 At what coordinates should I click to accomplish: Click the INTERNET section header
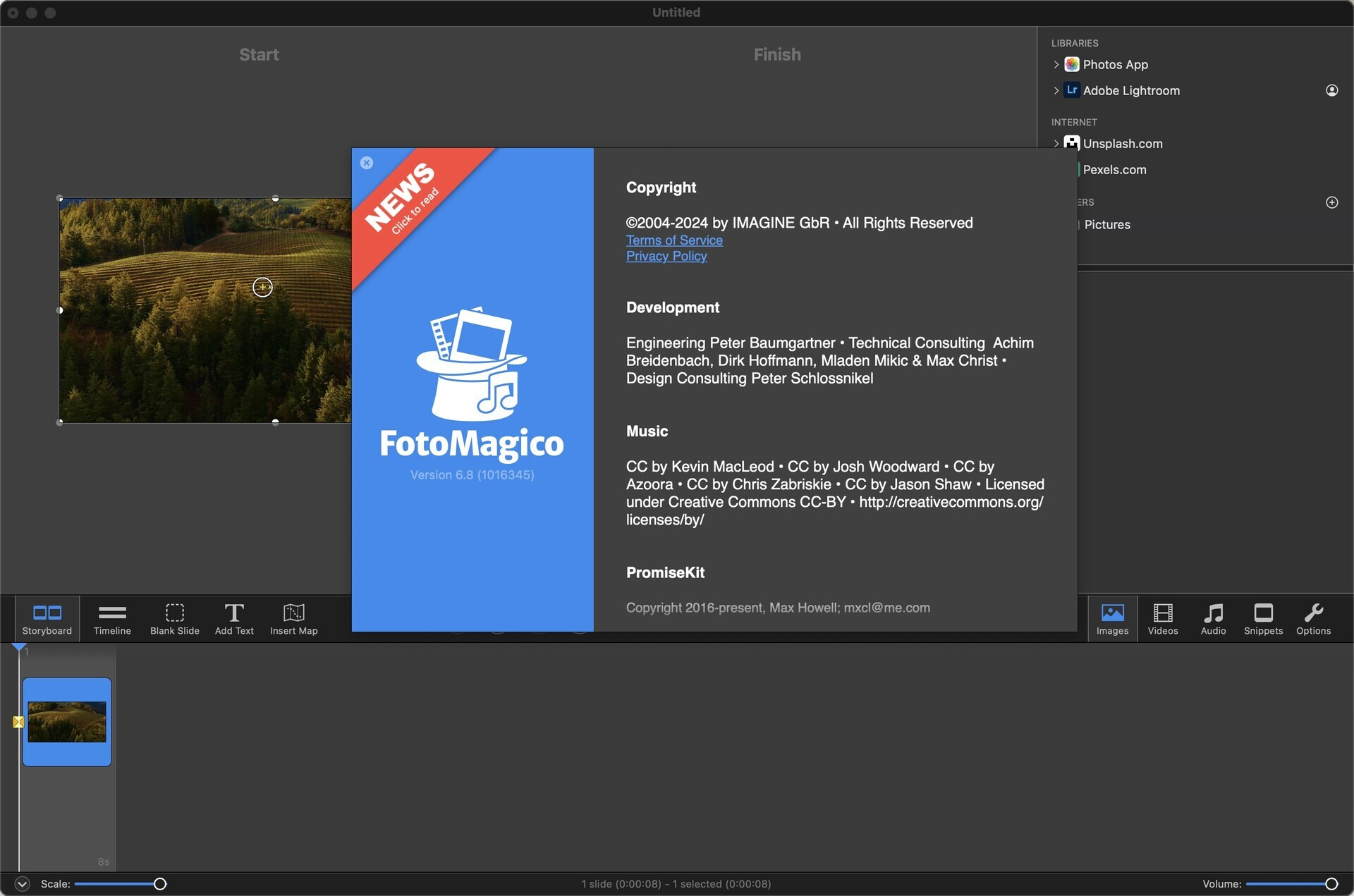[1074, 122]
